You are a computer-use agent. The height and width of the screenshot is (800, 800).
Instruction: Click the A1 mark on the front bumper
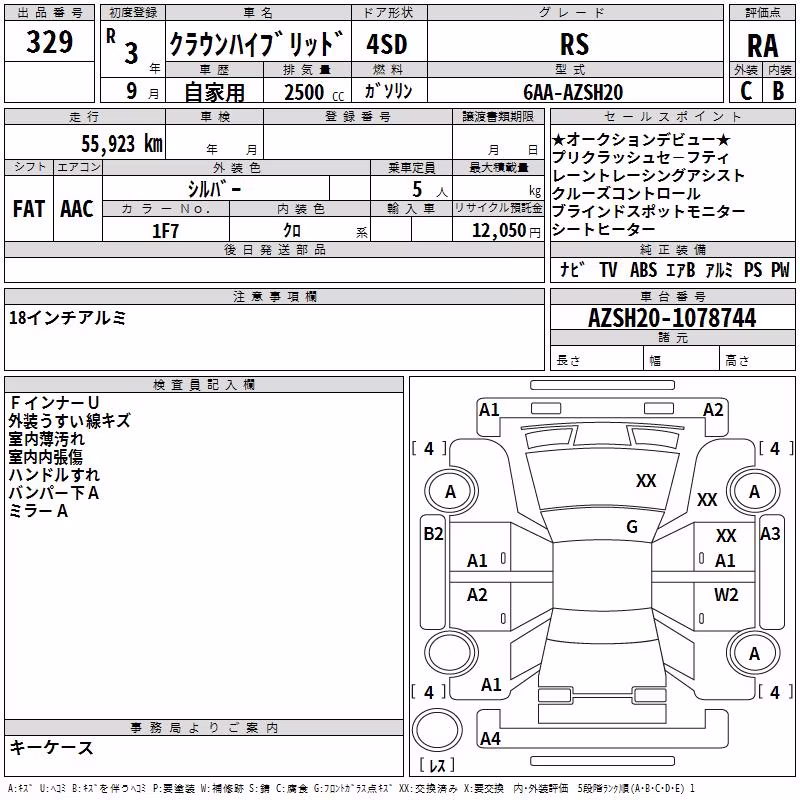pyautogui.click(x=489, y=410)
